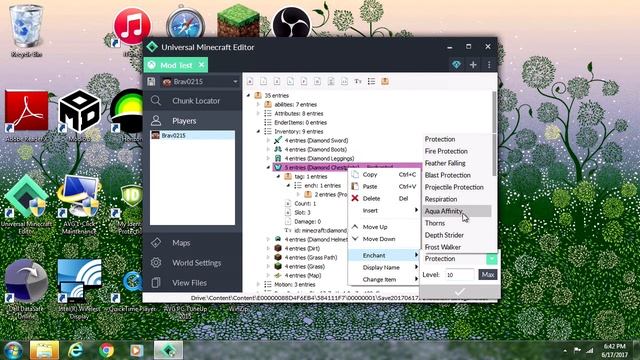Expand the abilities: 7 entries node
The height and width of the screenshot is (360, 640).
(x=258, y=104)
